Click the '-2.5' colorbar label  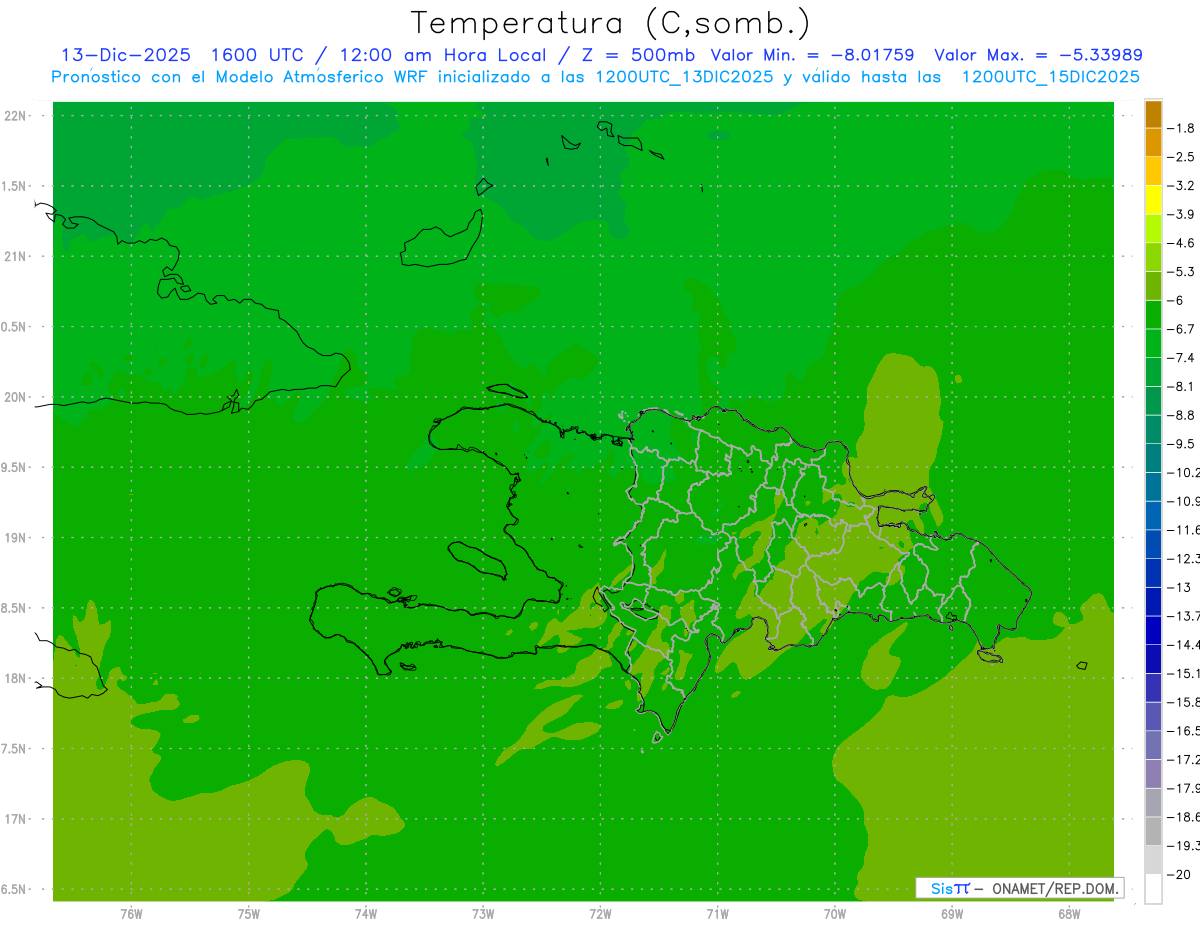point(1181,157)
